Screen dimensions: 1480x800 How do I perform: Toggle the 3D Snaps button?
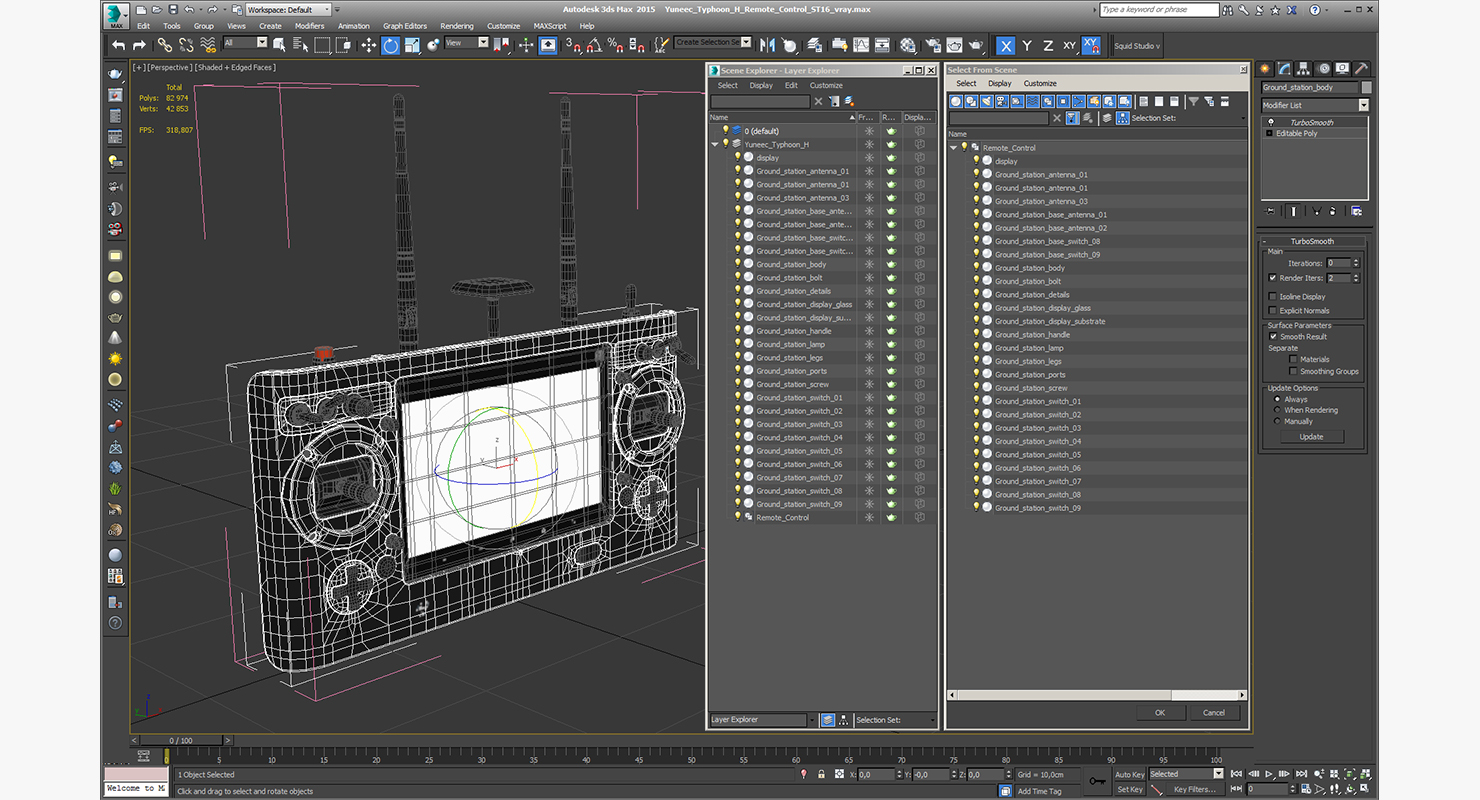pyautogui.click(x=573, y=45)
